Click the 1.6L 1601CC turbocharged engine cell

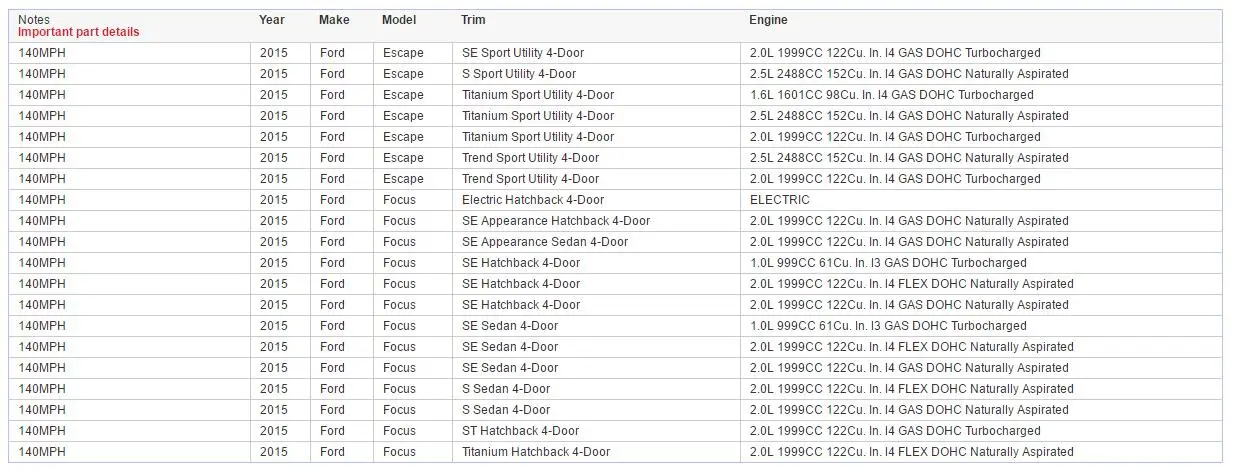pos(891,95)
